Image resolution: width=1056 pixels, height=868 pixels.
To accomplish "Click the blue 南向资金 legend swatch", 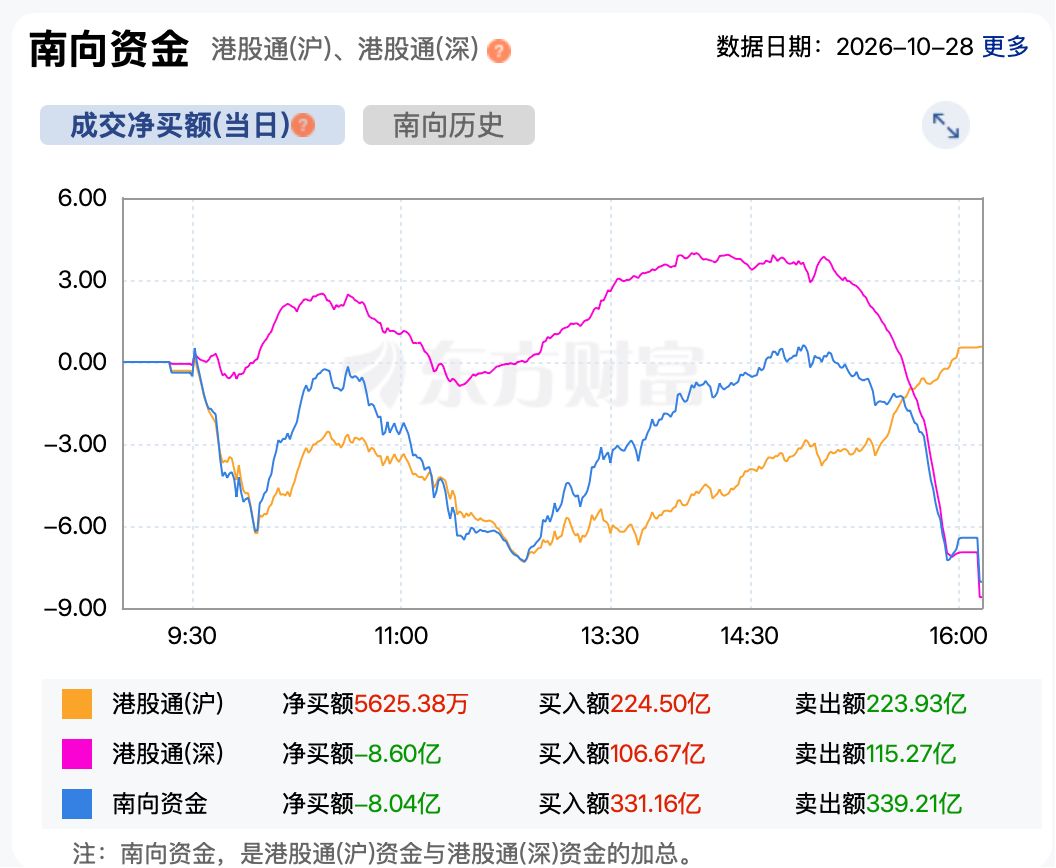I will (77, 803).
